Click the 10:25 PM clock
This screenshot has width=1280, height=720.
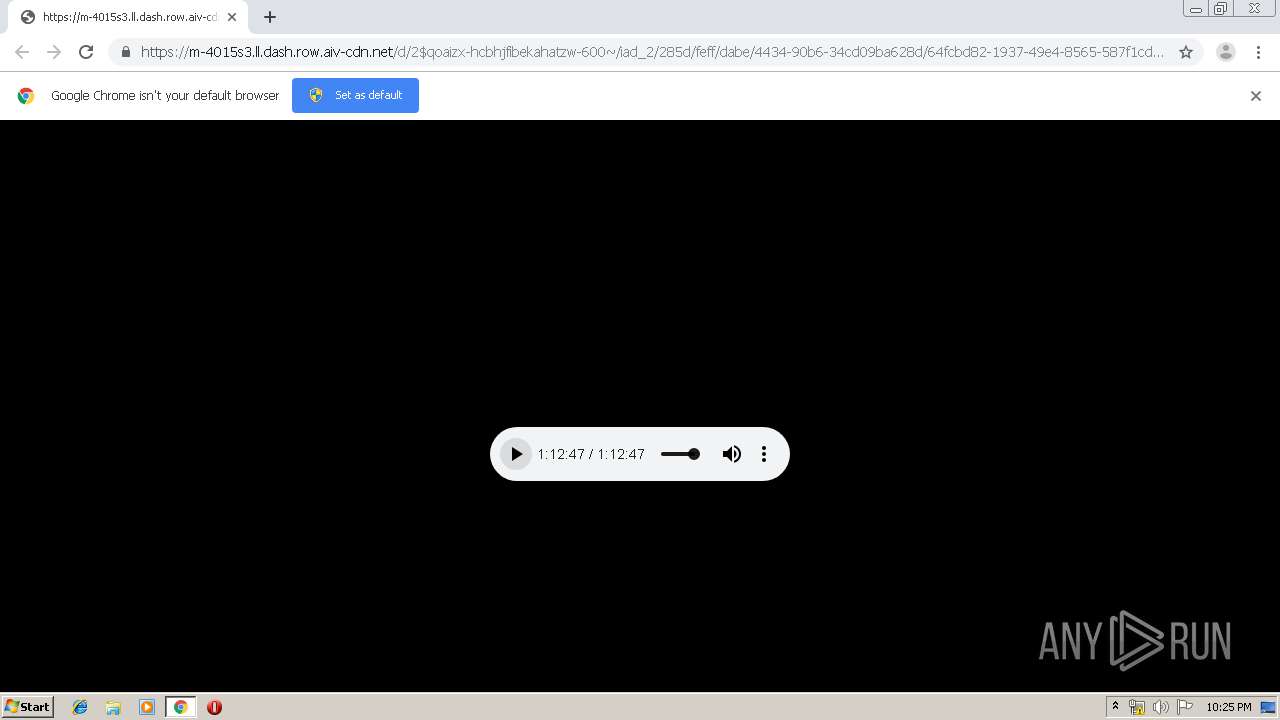click(1228, 707)
